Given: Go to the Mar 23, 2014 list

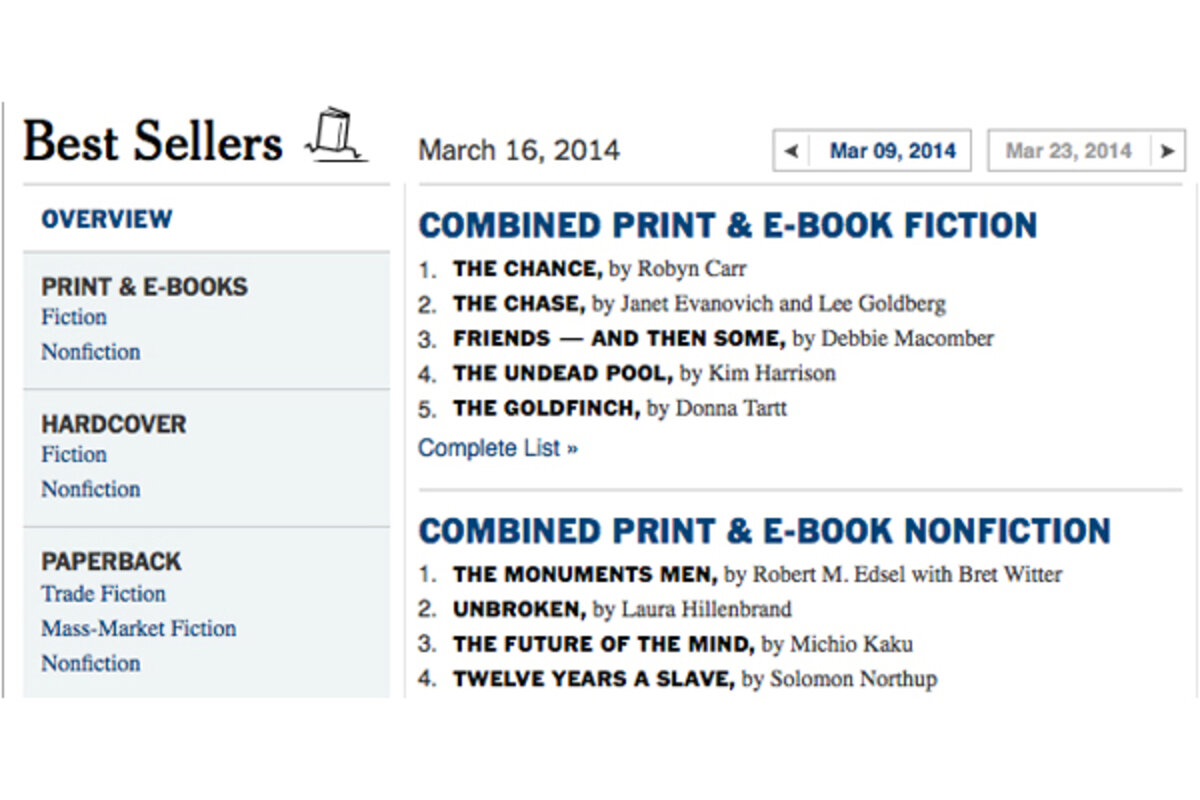Looking at the screenshot, I should tap(1068, 151).
